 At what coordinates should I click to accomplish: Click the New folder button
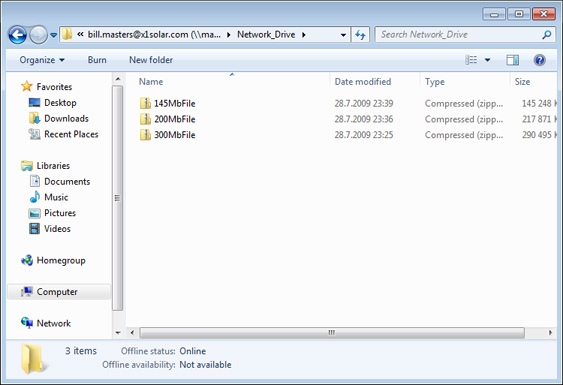[x=151, y=60]
